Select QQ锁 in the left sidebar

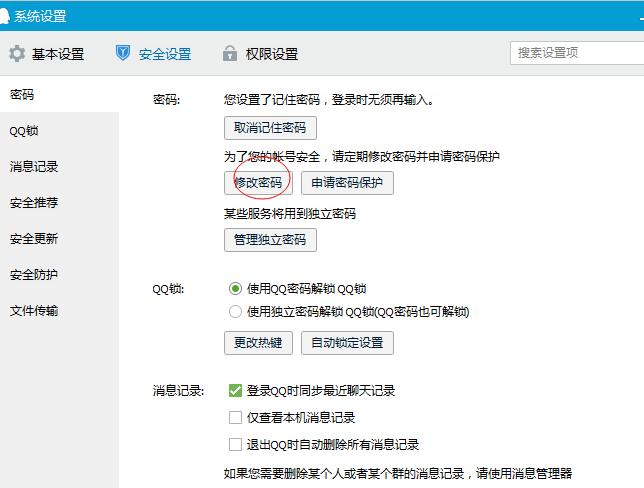click(59, 131)
